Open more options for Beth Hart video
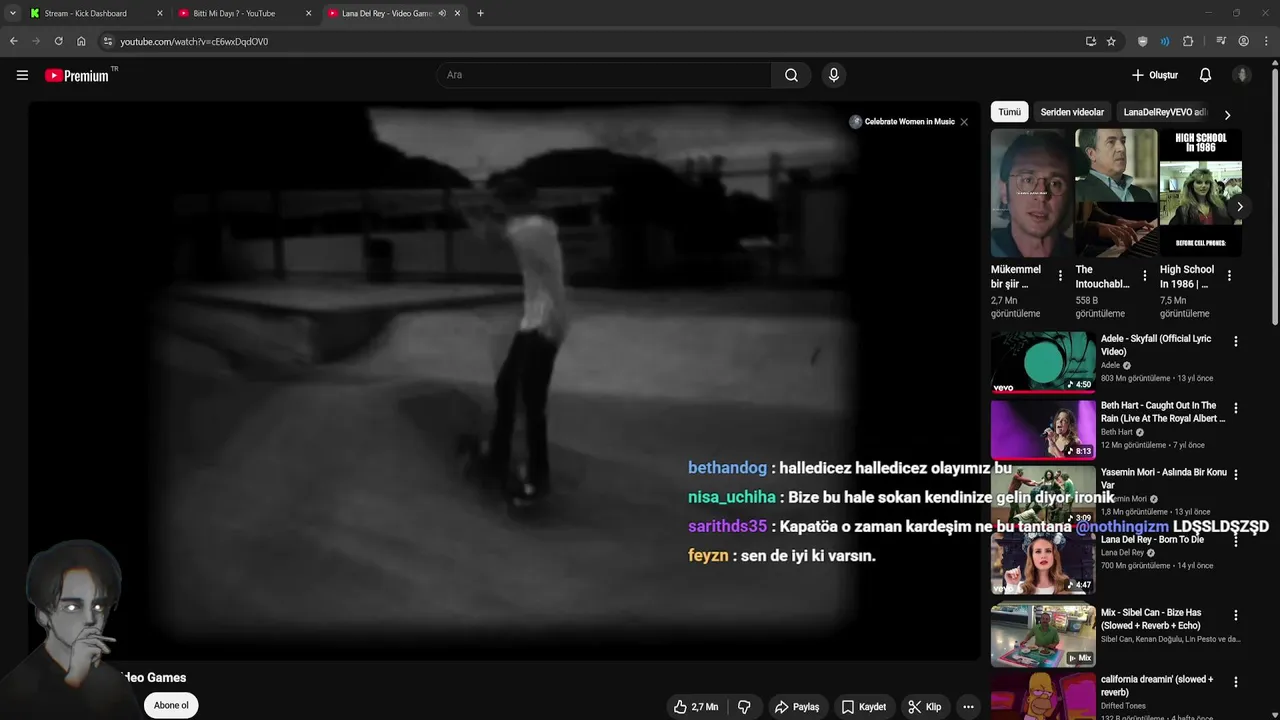 tap(1236, 408)
